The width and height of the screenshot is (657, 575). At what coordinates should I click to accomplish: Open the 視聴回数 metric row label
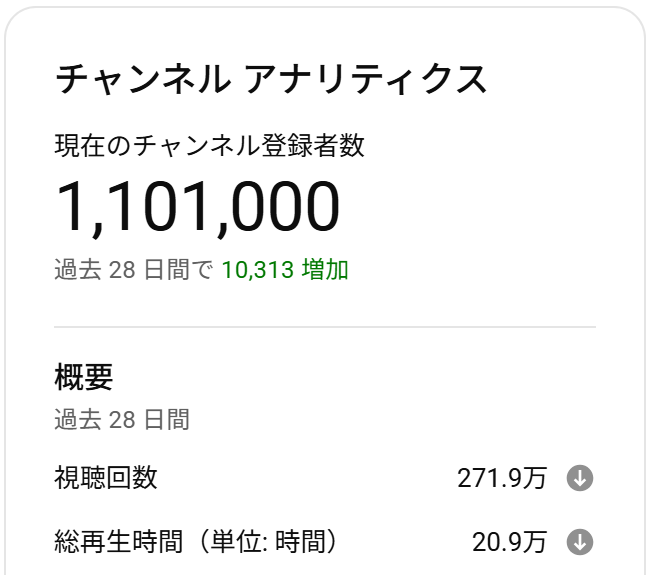point(106,478)
